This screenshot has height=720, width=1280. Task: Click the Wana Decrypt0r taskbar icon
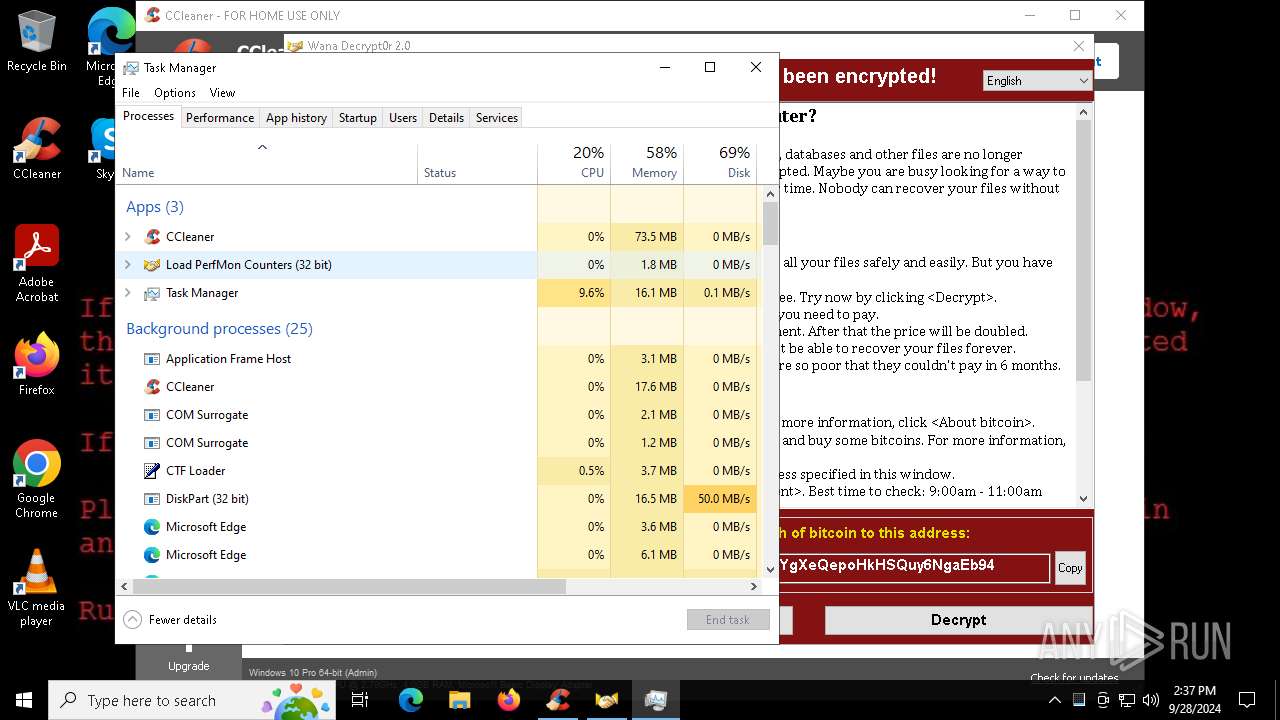[607, 700]
